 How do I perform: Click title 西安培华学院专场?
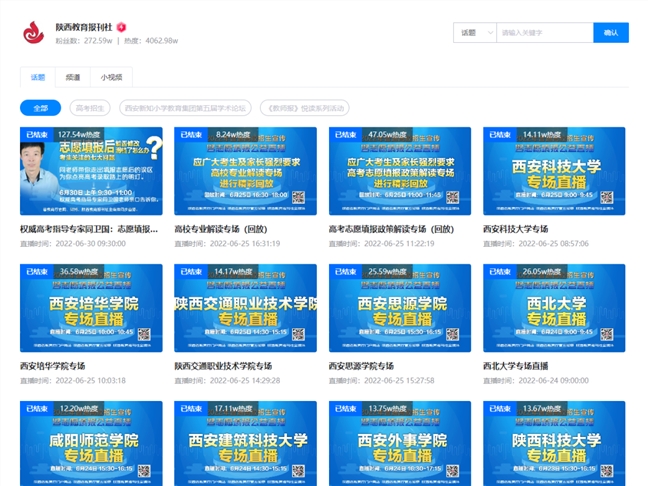[x=52, y=366]
